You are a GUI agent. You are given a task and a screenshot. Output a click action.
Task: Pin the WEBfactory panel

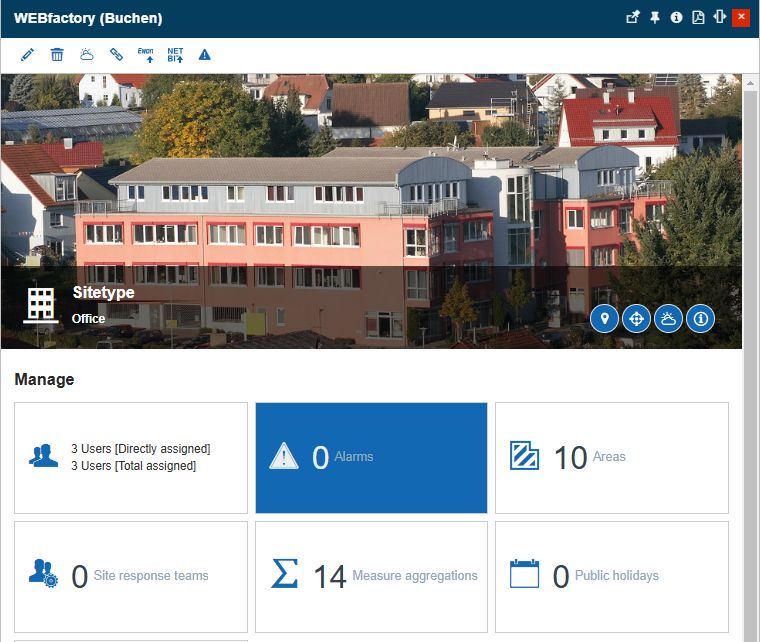tap(655, 17)
